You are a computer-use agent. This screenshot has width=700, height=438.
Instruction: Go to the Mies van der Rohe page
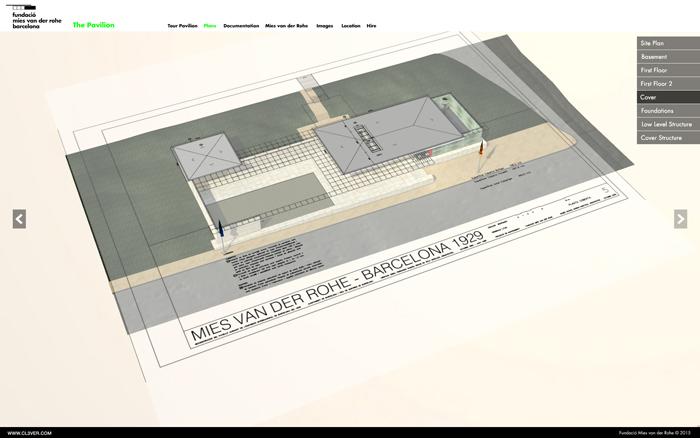click(x=286, y=25)
